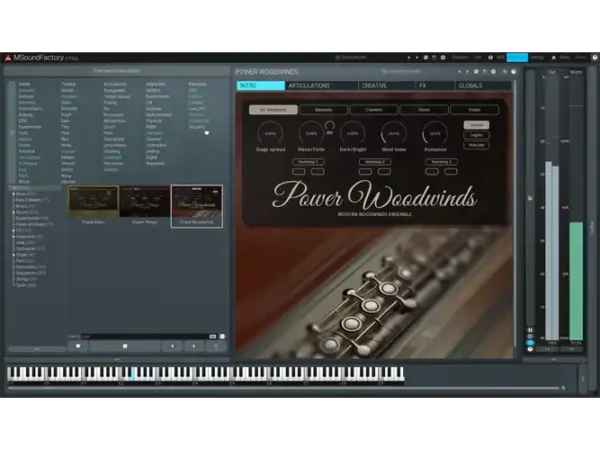The height and width of the screenshot is (450, 600).
Task: Click the save preset icon in top toolbar
Action: click(x=434, y=57)
